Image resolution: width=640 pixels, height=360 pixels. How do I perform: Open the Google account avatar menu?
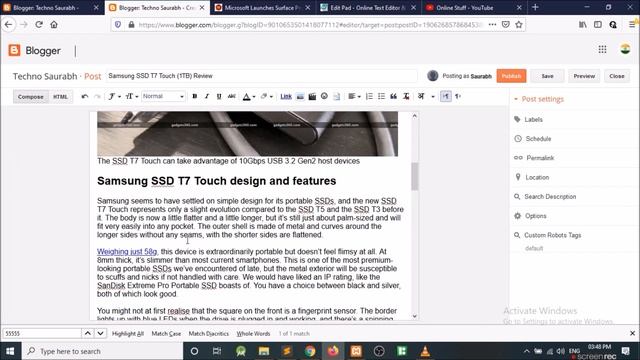pos(625,49)
